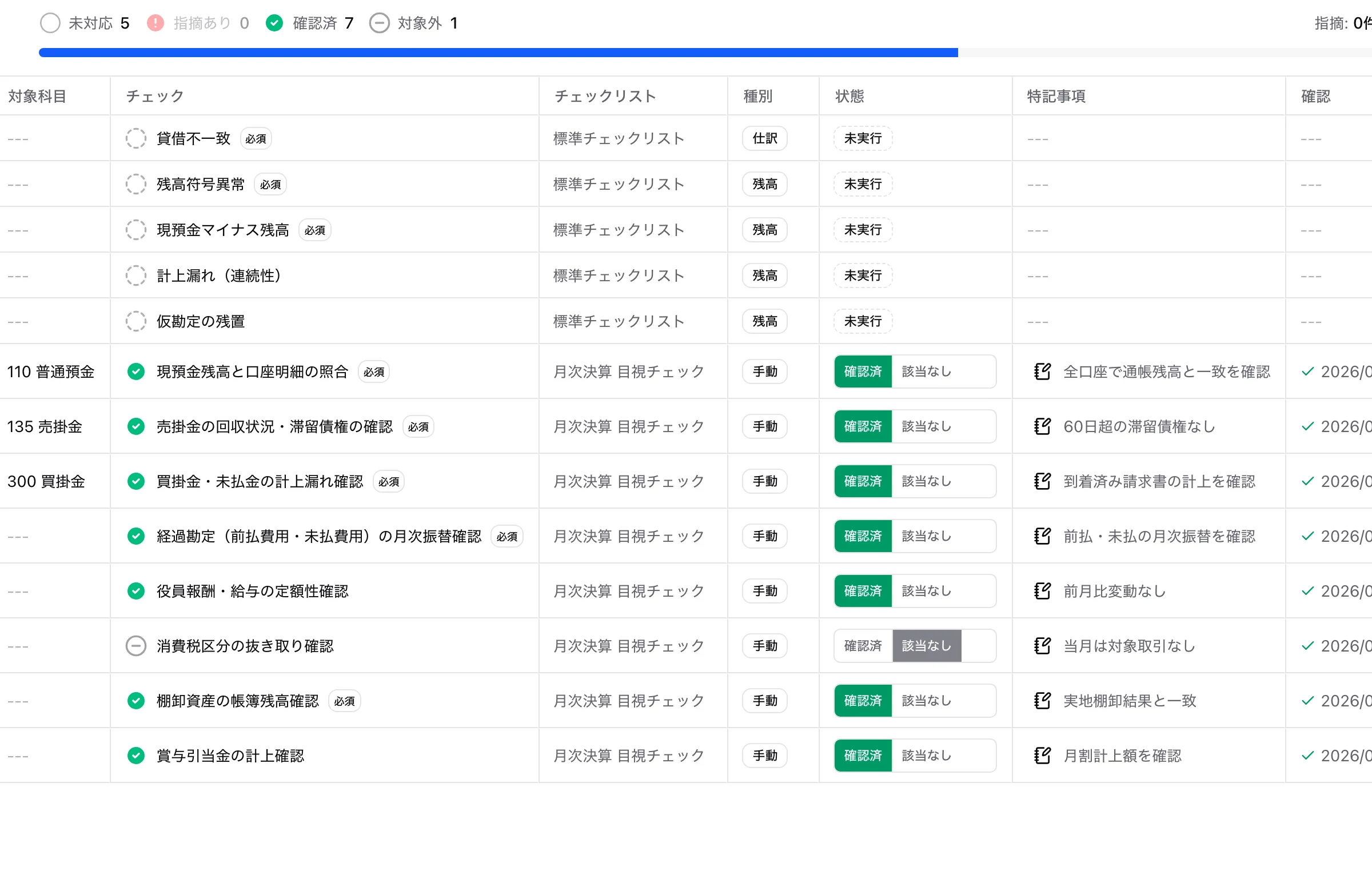Click 残高 badge in 残高符号異常 row

tap(765, 184)
